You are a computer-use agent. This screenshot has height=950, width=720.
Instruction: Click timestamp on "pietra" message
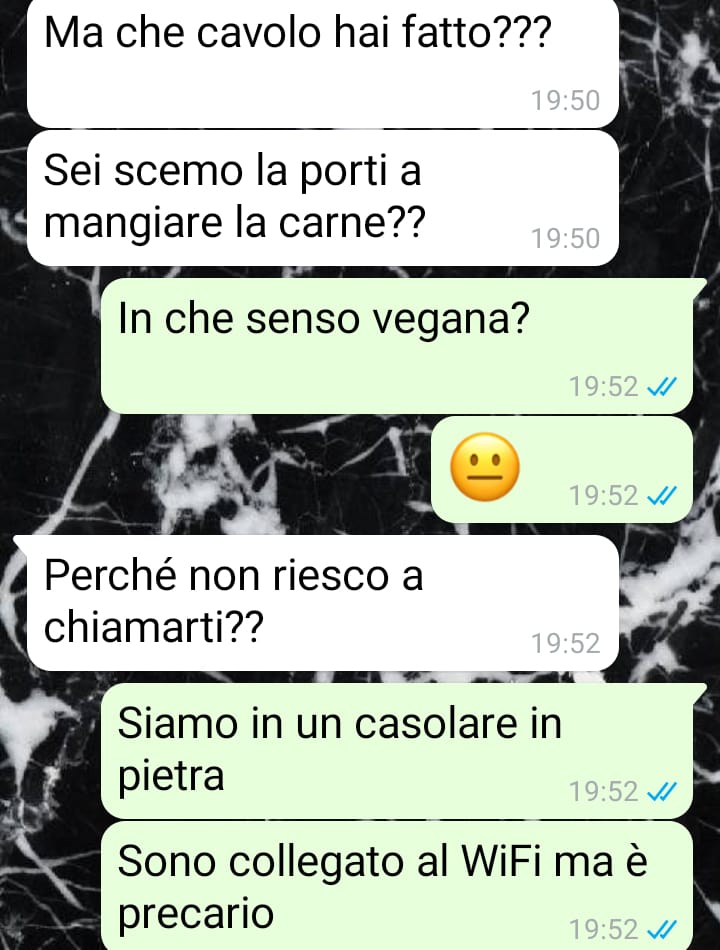pyautogui.click(x=604, y=791)
